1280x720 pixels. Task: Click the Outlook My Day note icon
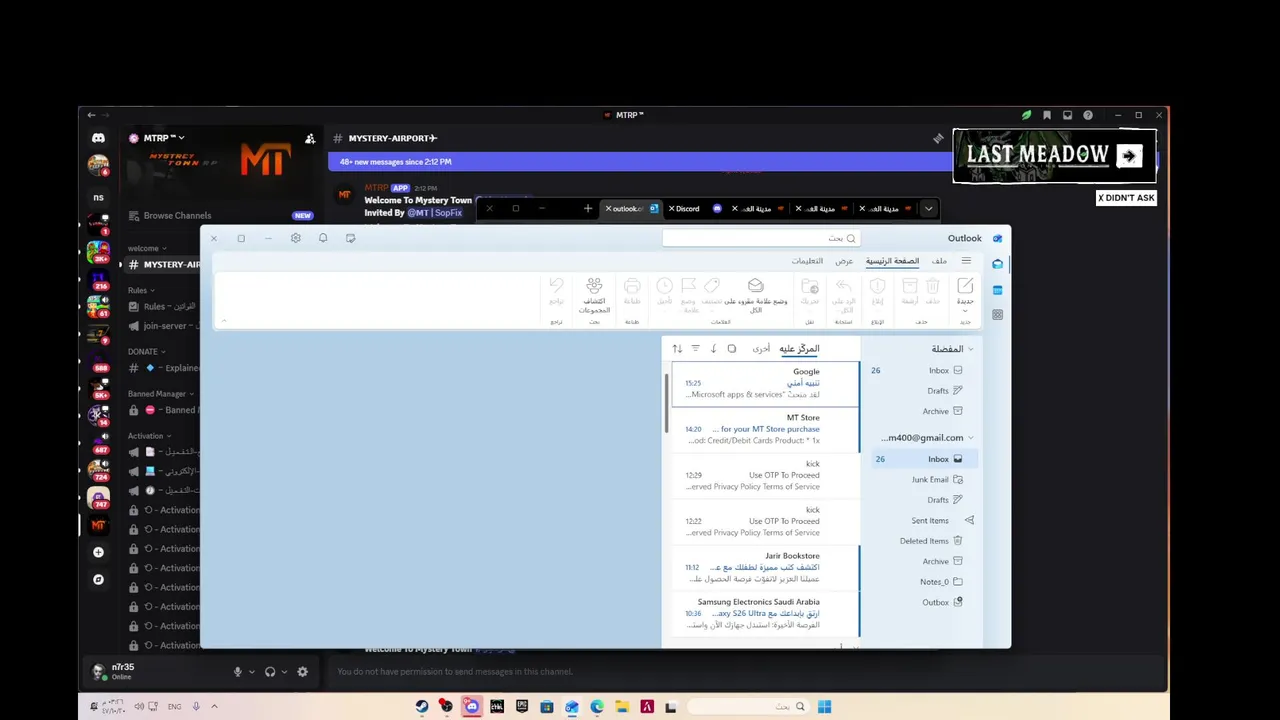point(350,238)
